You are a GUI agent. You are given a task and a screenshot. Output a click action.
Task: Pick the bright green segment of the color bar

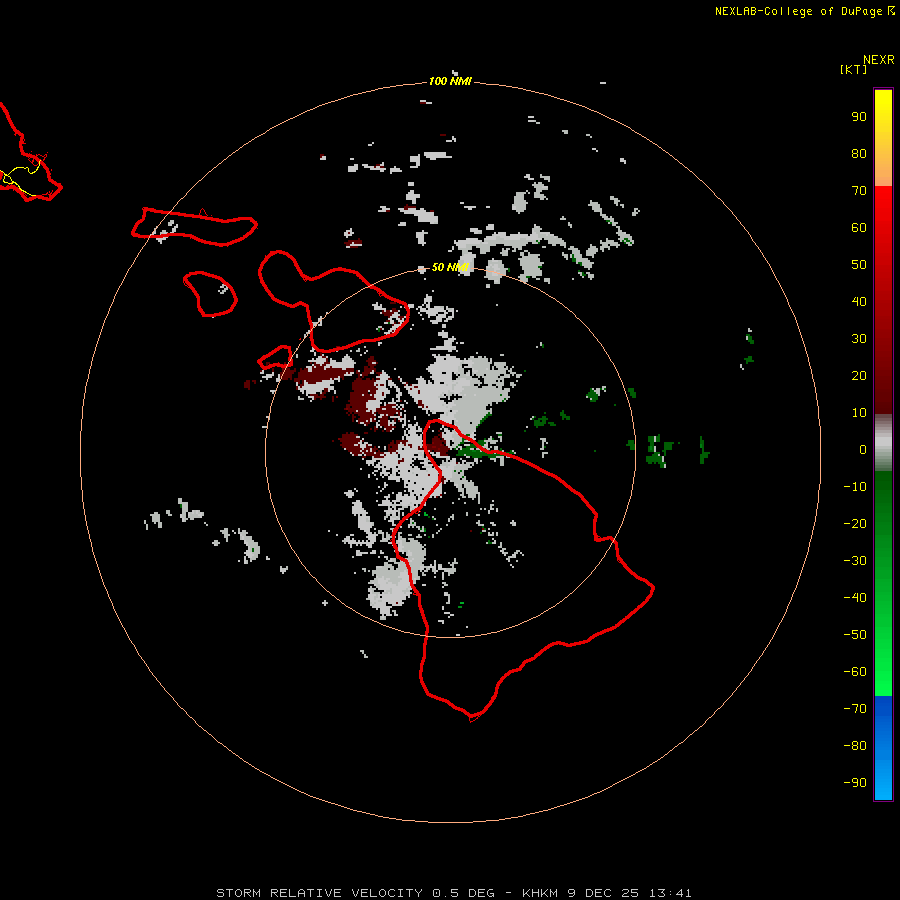[x=883, y=660]
